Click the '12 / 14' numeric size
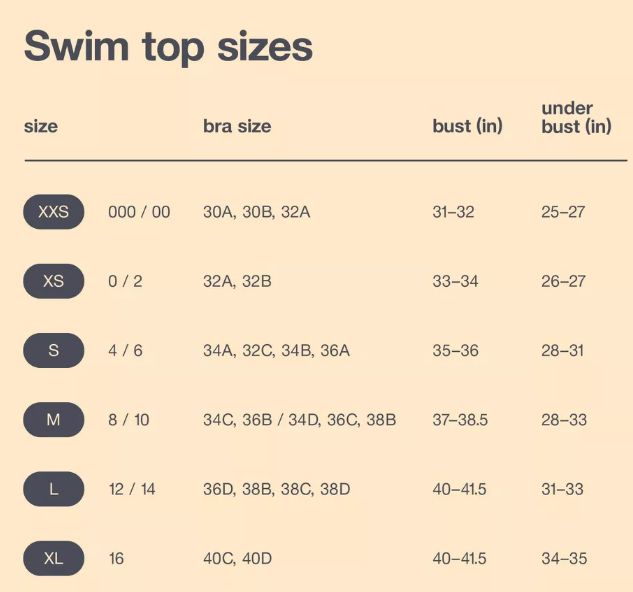 132,489
